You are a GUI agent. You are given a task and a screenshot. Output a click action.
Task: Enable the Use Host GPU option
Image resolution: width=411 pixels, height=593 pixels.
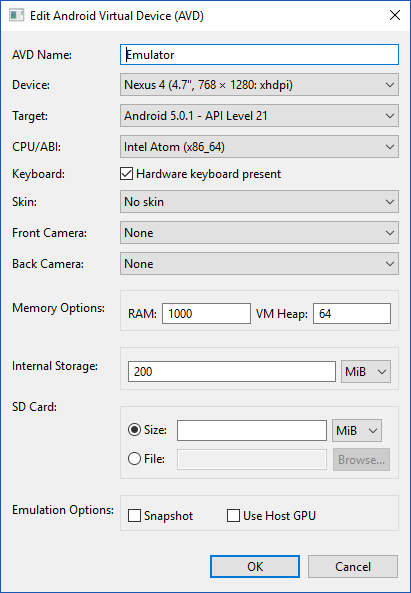click(233, 515)
